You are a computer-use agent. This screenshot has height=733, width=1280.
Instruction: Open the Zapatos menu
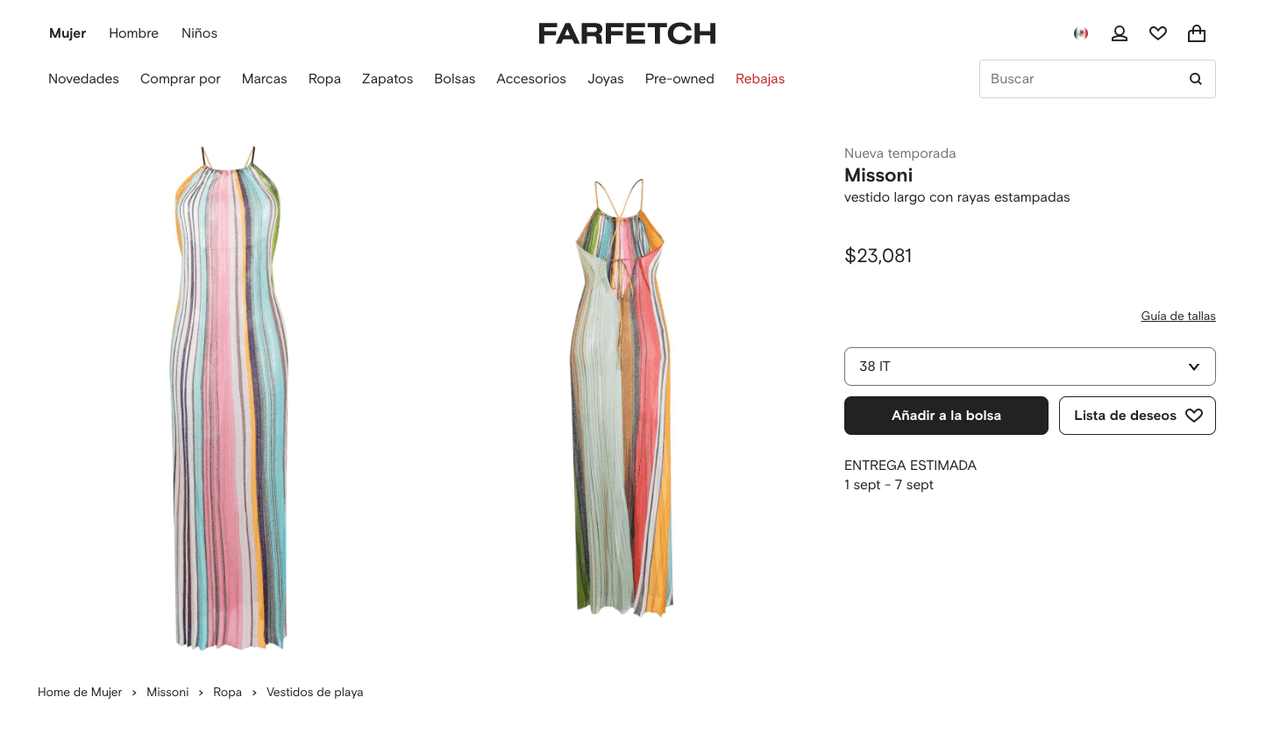tap(387, 79)
